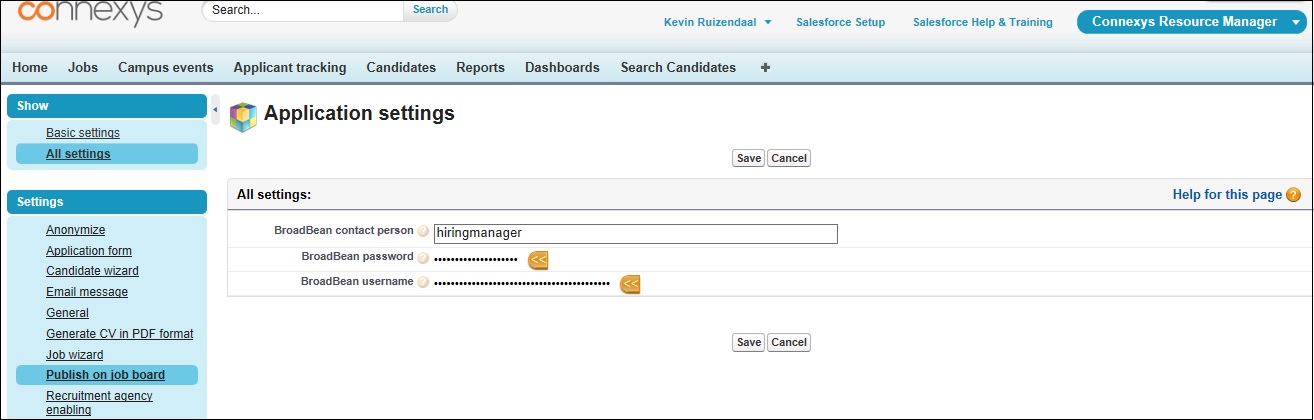Screen dimensions: 1314x420
Task: Open the Home tab
Action: 30,67
